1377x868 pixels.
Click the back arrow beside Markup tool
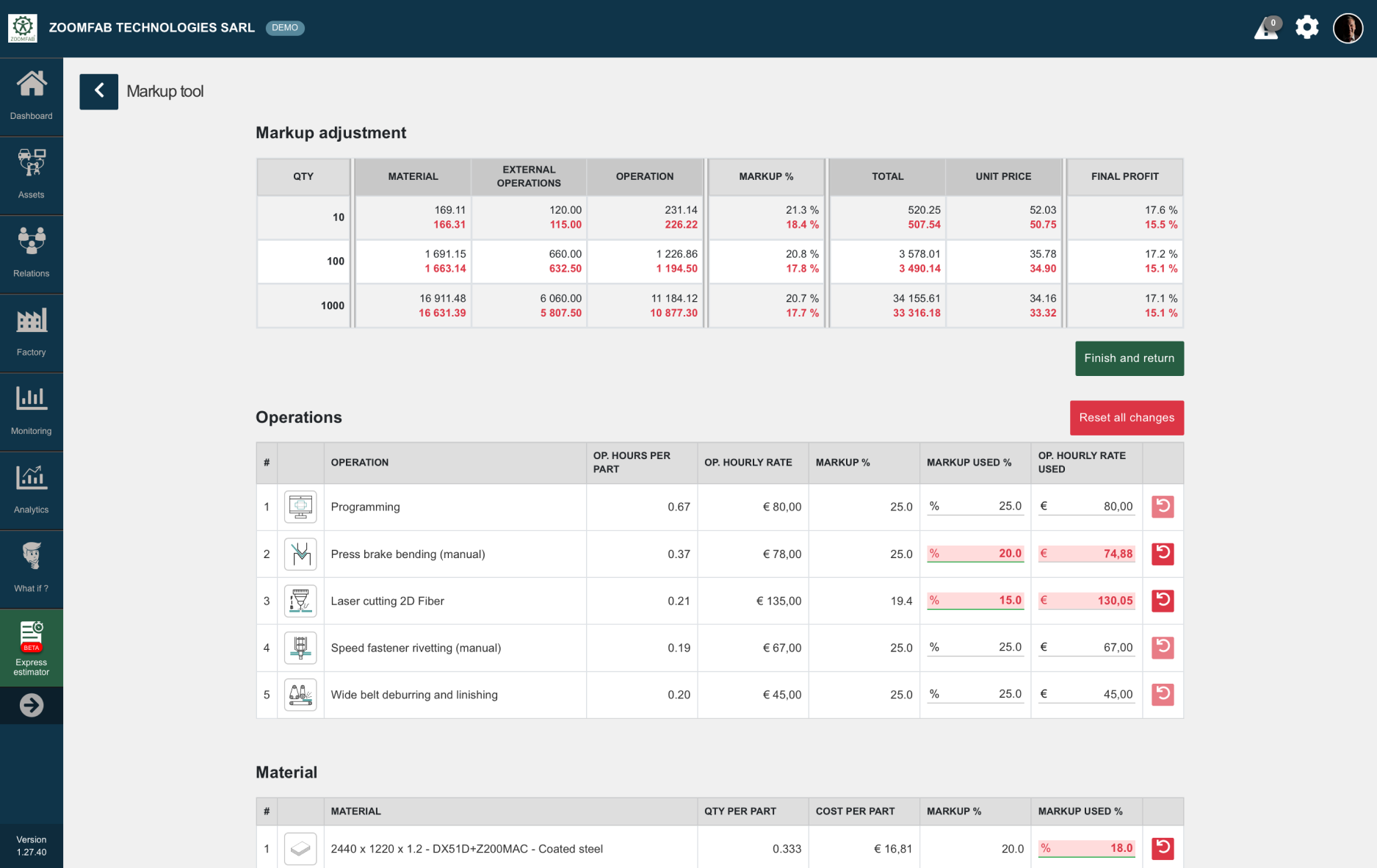tap(98, 92)
